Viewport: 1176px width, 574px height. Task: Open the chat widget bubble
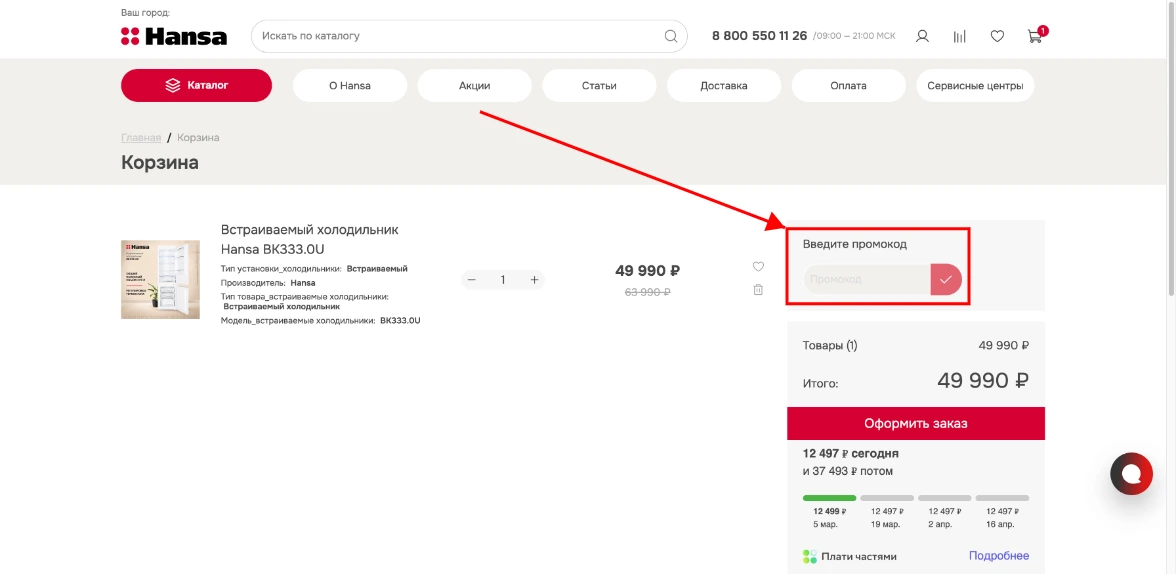pos(1131,473)
